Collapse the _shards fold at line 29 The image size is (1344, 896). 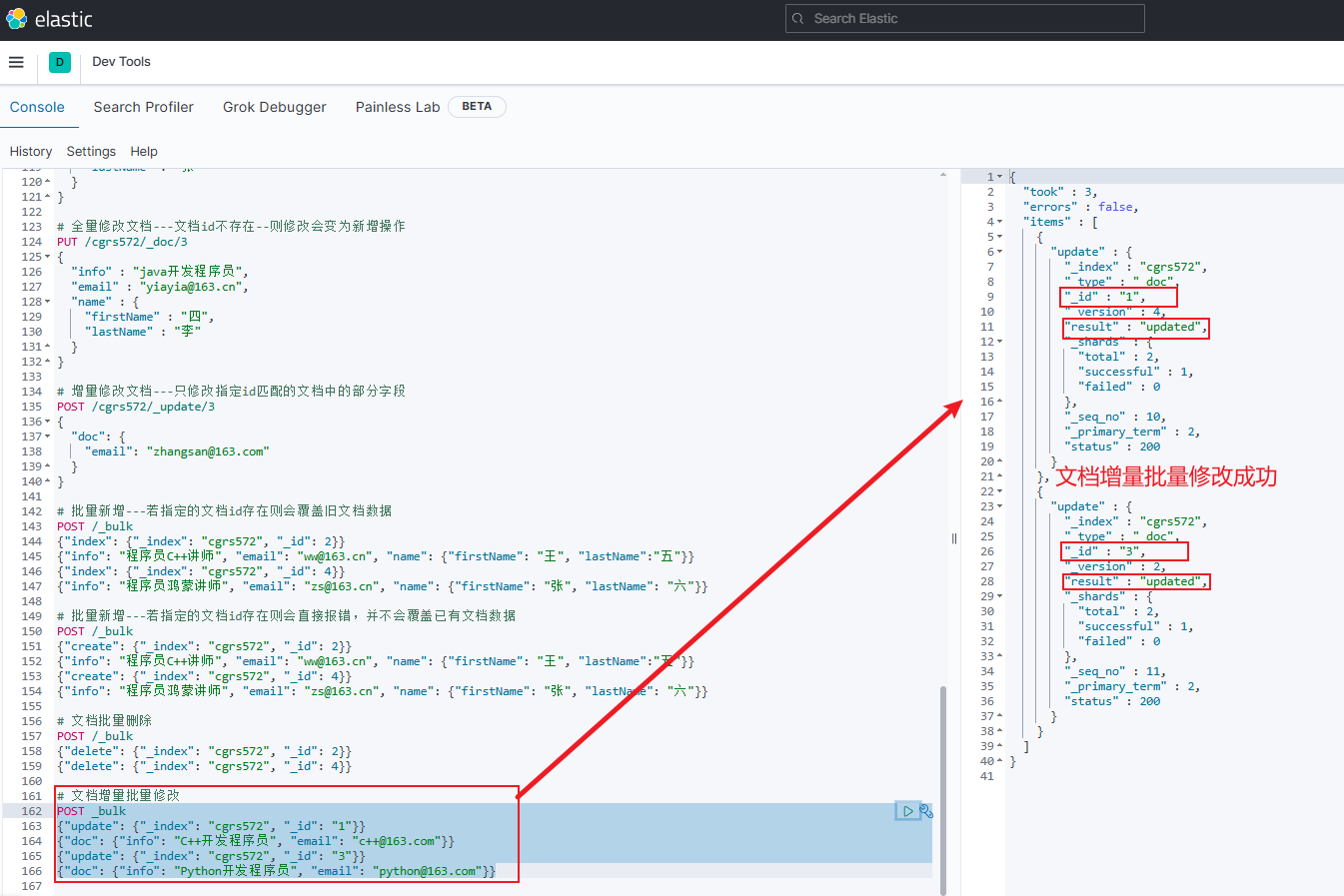999,596
